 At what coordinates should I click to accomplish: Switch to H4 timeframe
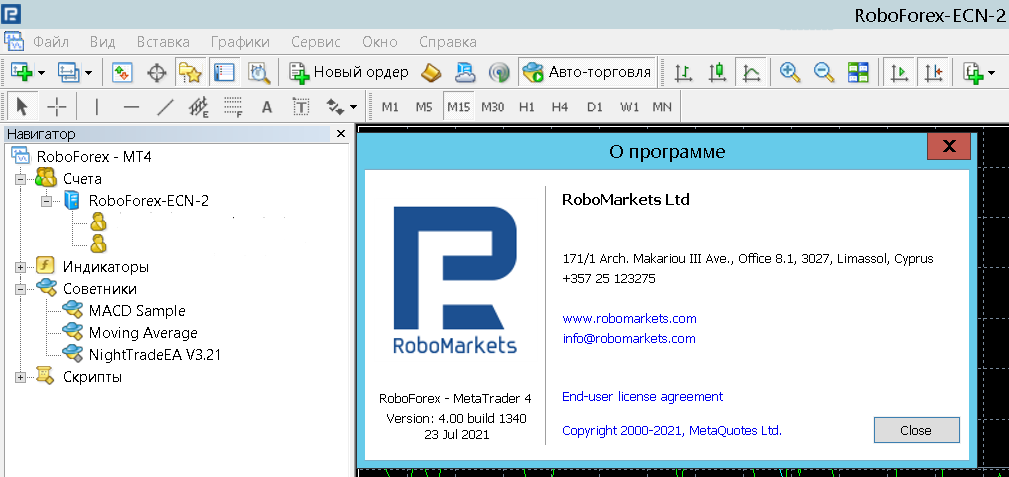560,107
